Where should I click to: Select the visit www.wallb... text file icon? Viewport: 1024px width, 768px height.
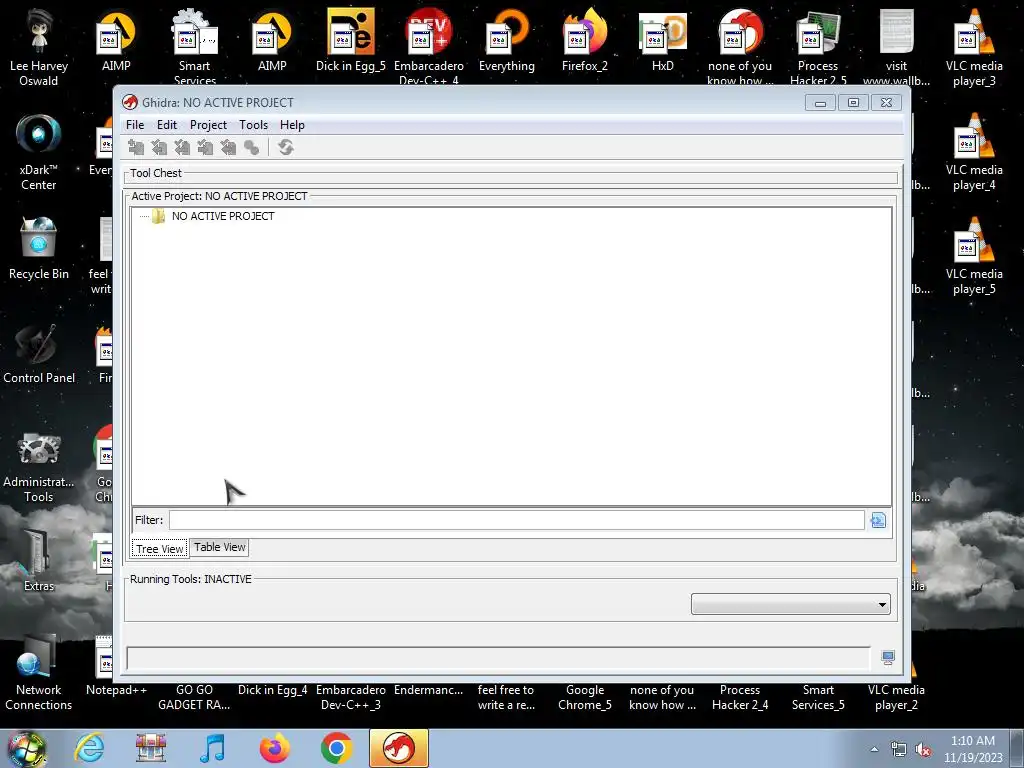click(896, 47)
